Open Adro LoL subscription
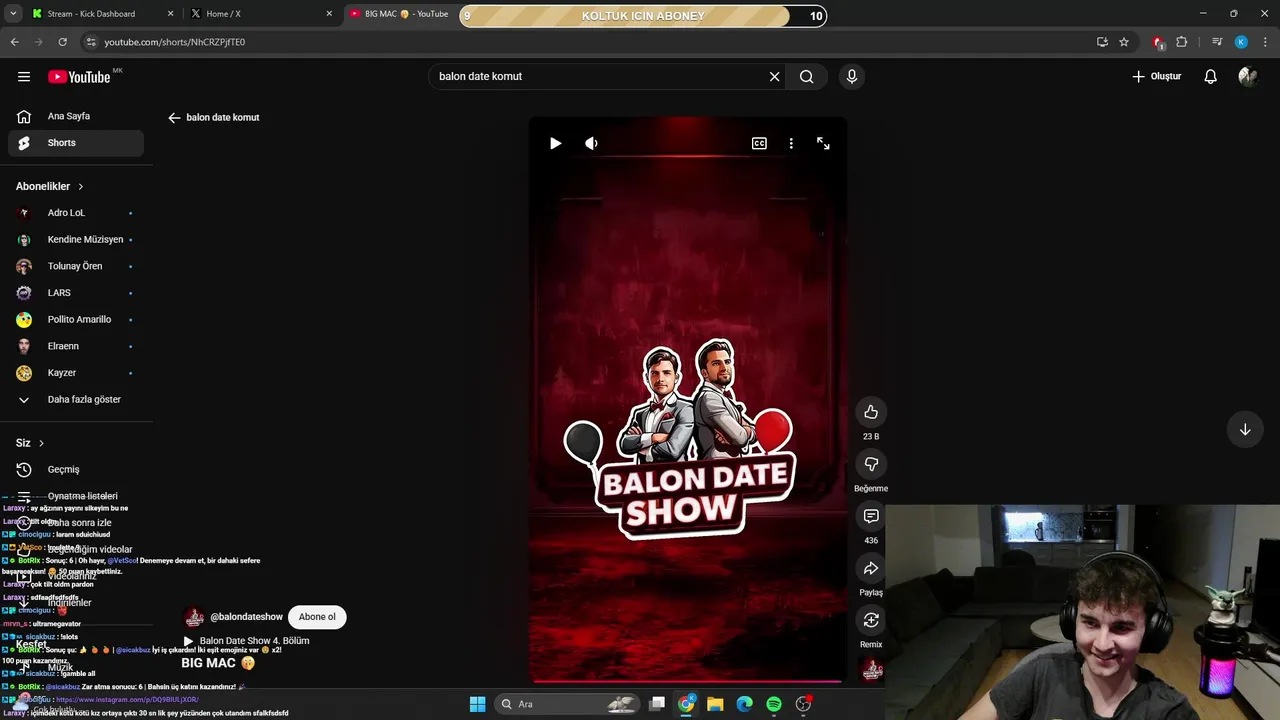 point(76,213)
